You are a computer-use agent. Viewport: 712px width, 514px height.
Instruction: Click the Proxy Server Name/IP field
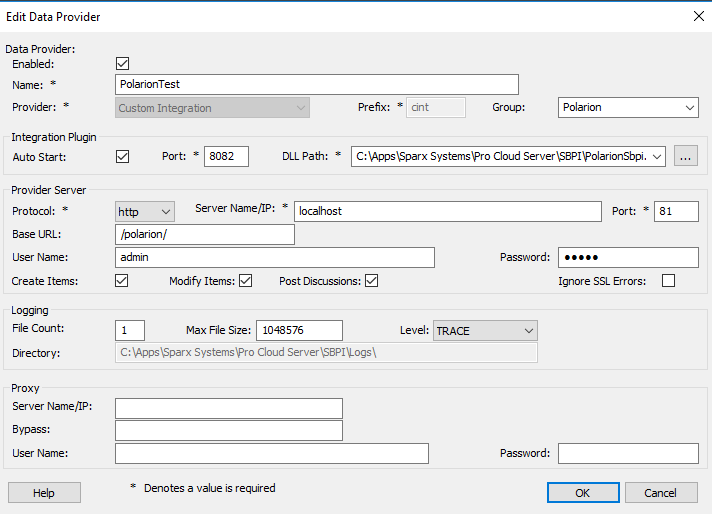229,408
